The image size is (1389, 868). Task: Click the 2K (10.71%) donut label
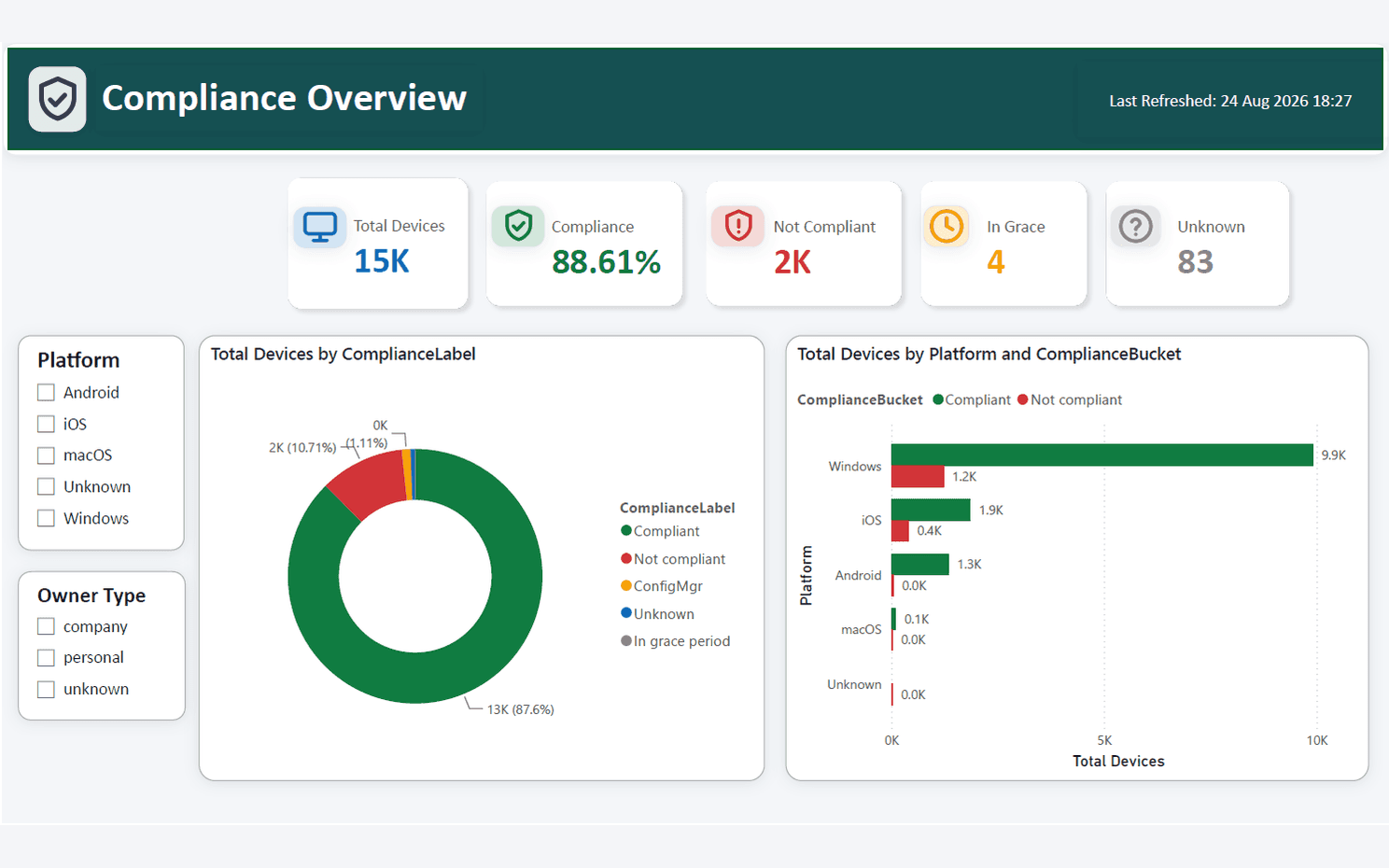click(302, 448)
